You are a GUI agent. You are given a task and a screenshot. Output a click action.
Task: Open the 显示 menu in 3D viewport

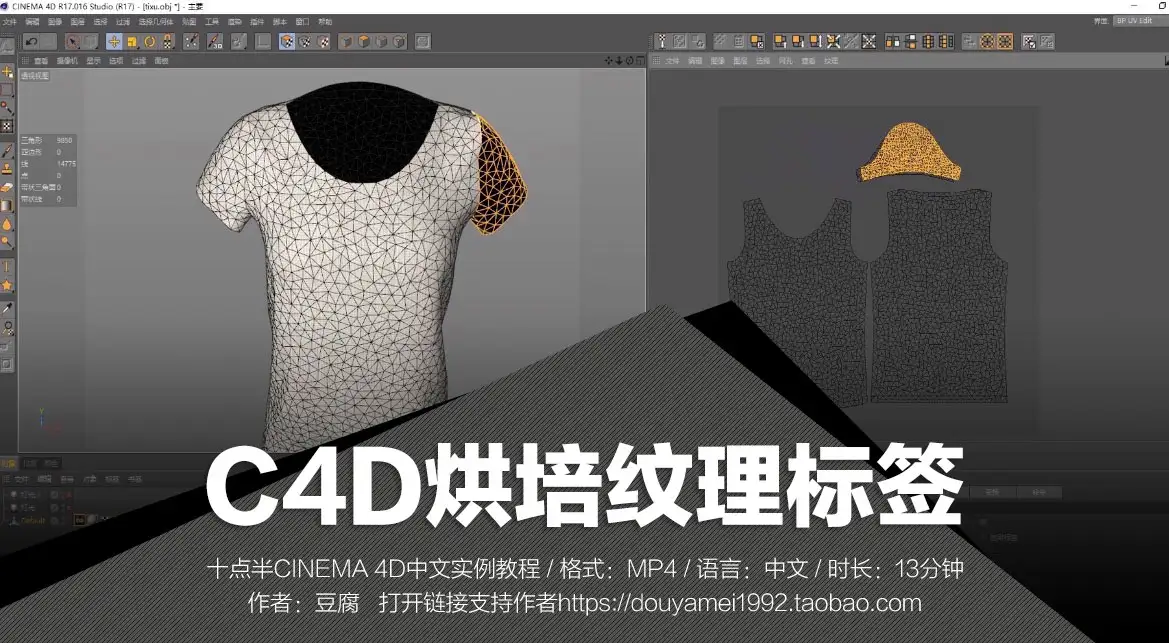(x=93, y=61)
